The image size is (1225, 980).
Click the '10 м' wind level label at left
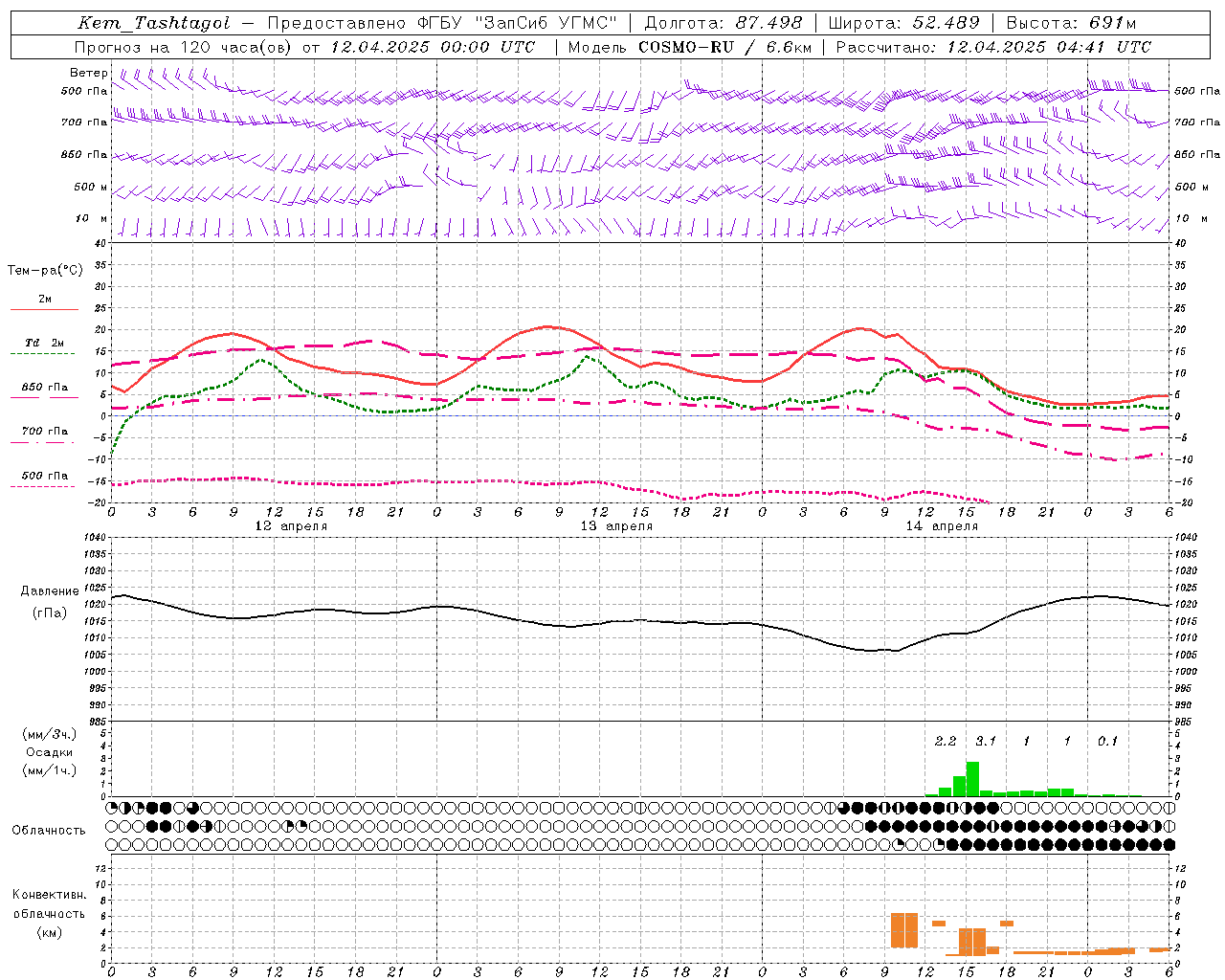click(x=93, y=218)
